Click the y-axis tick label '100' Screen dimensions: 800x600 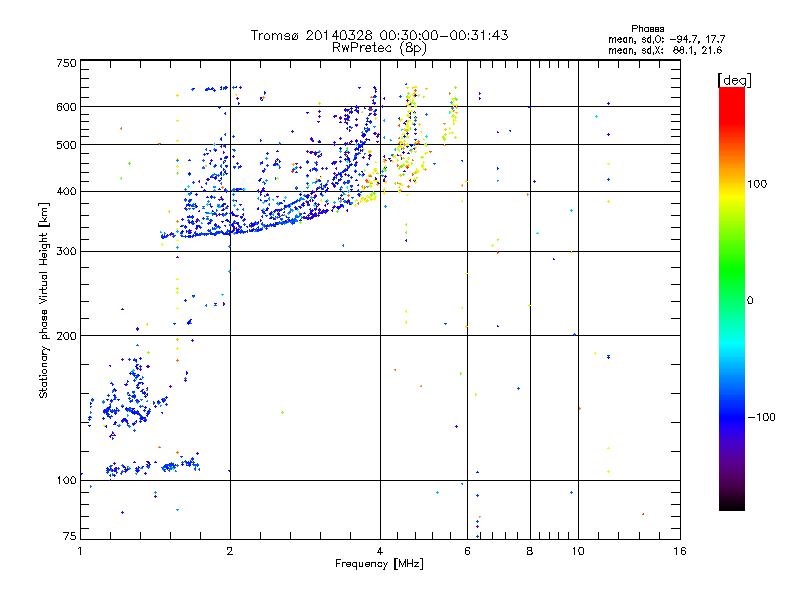coord(66,481)
